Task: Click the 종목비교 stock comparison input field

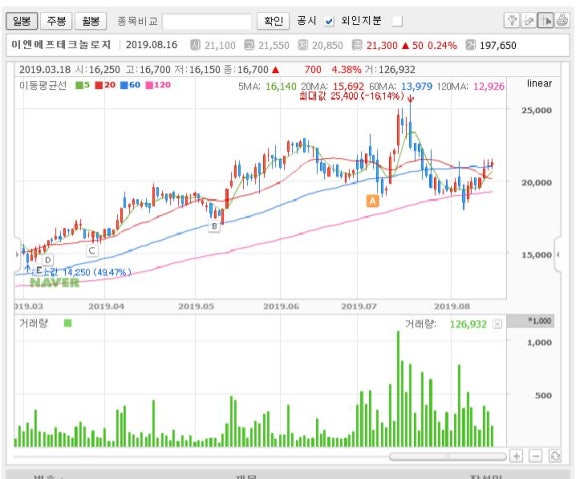Action: (x=207, y=21)
